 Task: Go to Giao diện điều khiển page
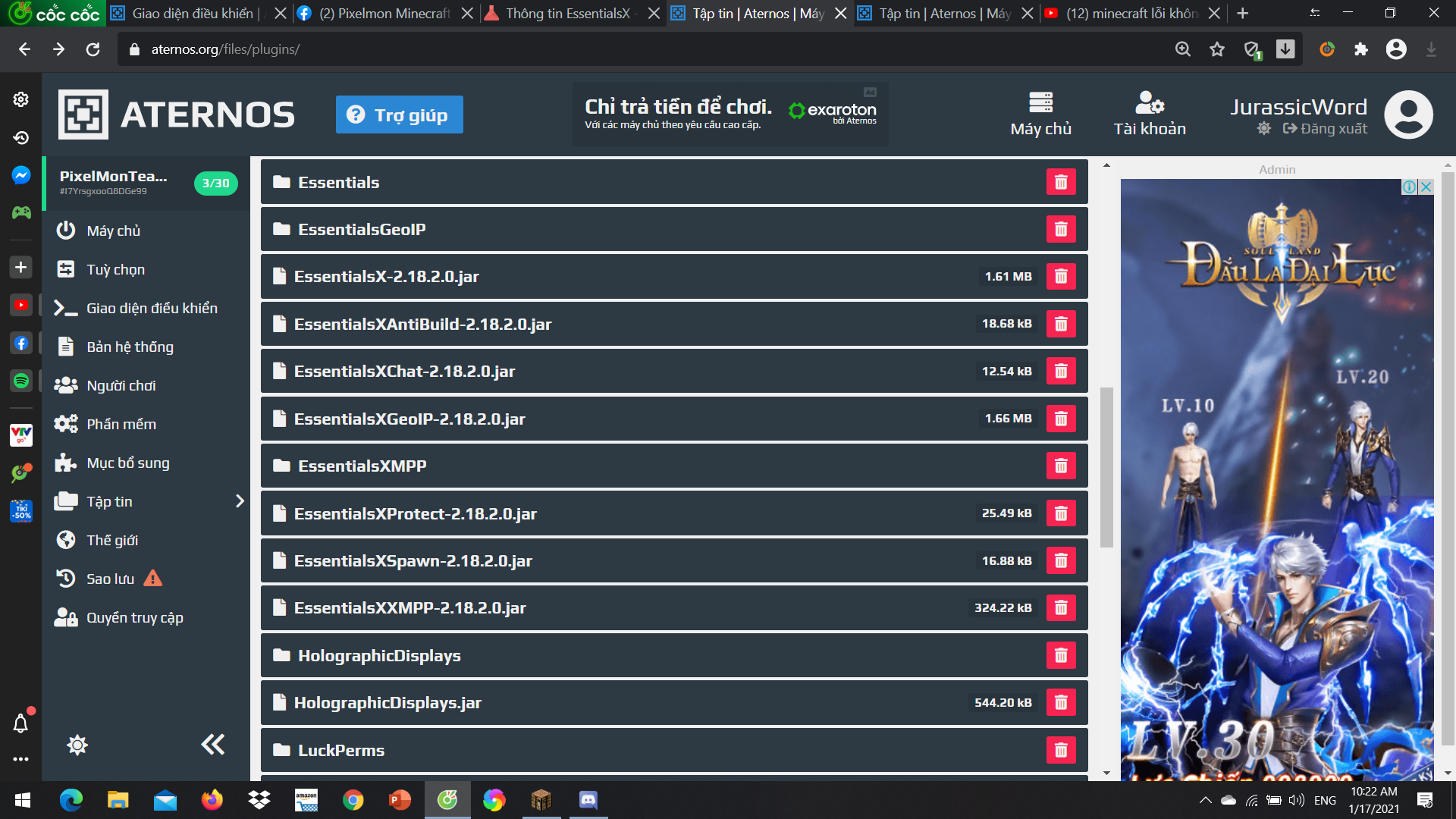tap(152, 308)
